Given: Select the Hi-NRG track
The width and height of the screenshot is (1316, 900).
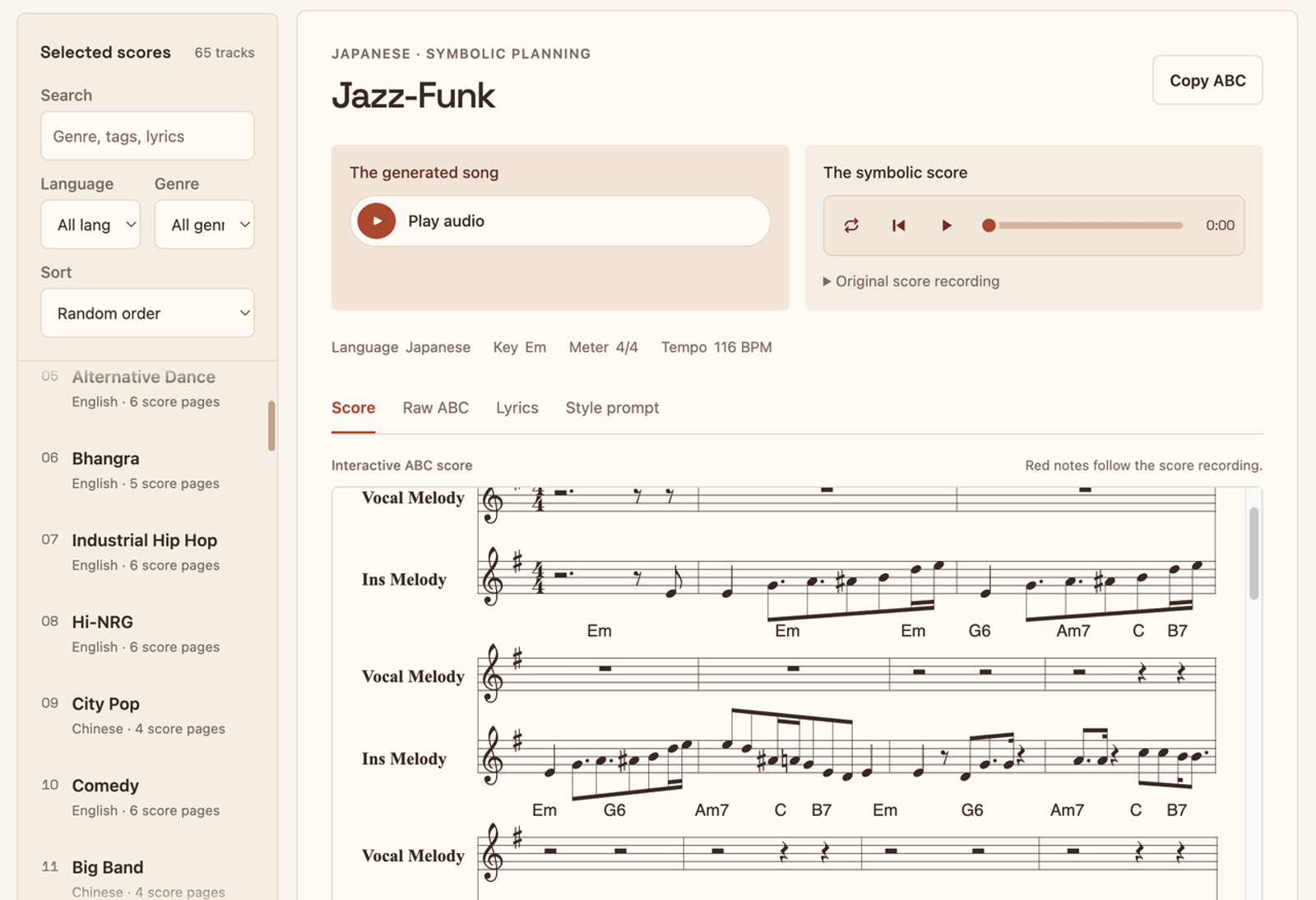Looking at the screenshot, I should pyautogui.click(x=147, y=633).
